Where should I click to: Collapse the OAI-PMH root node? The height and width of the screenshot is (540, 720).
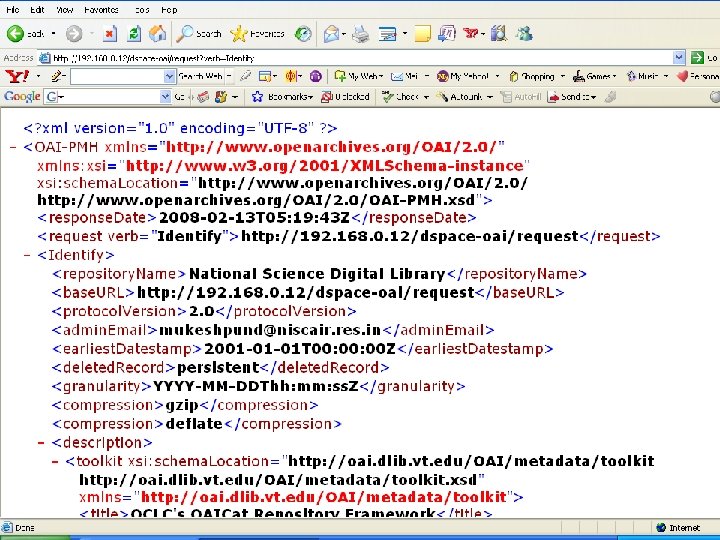pos(13,147)
